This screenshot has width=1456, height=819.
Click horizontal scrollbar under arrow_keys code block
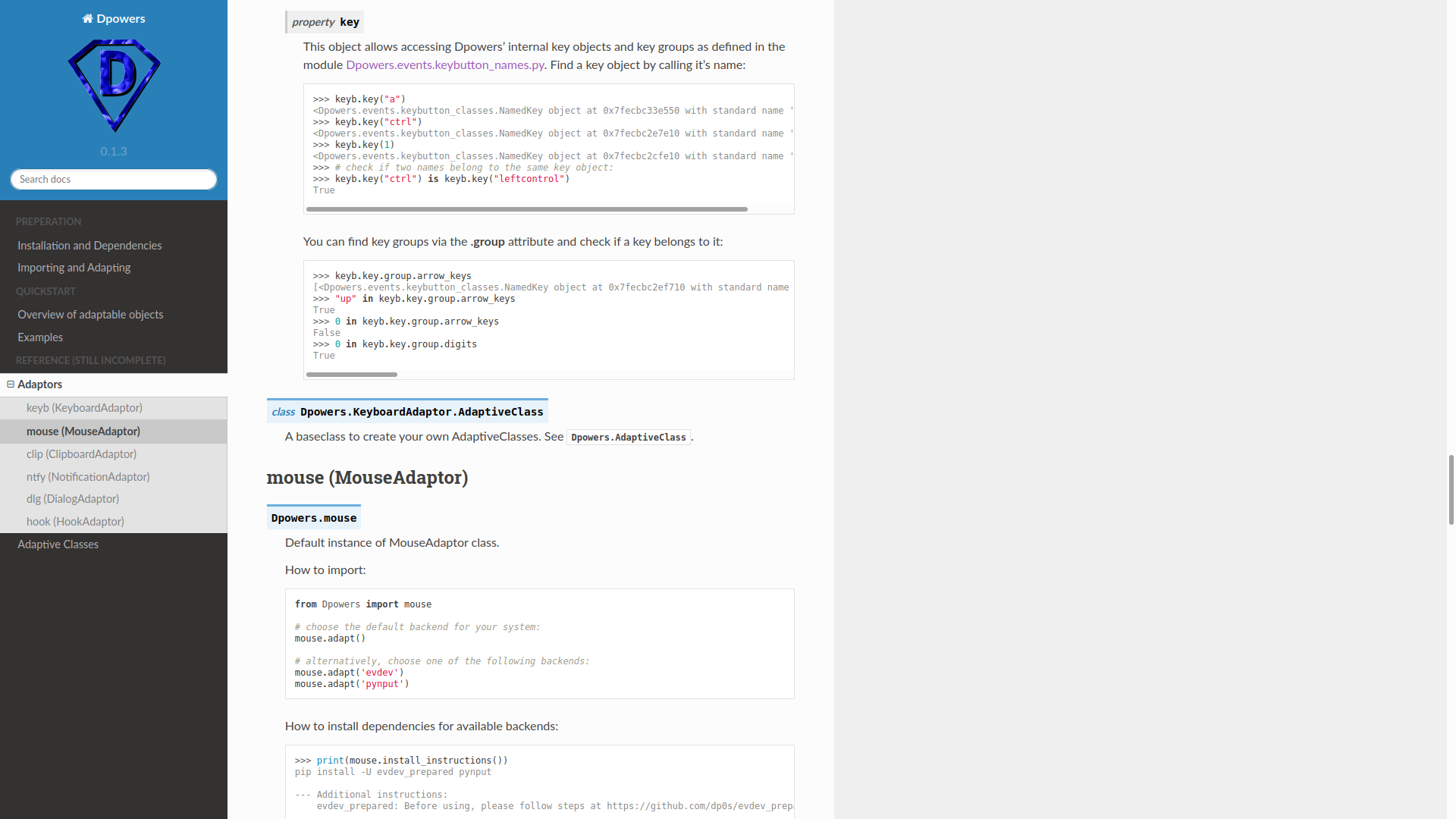351,375
